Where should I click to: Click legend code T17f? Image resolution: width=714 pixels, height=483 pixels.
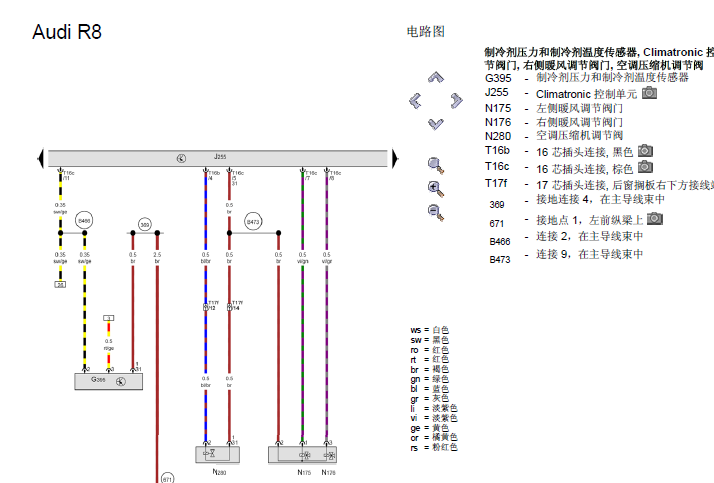pos(496,183)
